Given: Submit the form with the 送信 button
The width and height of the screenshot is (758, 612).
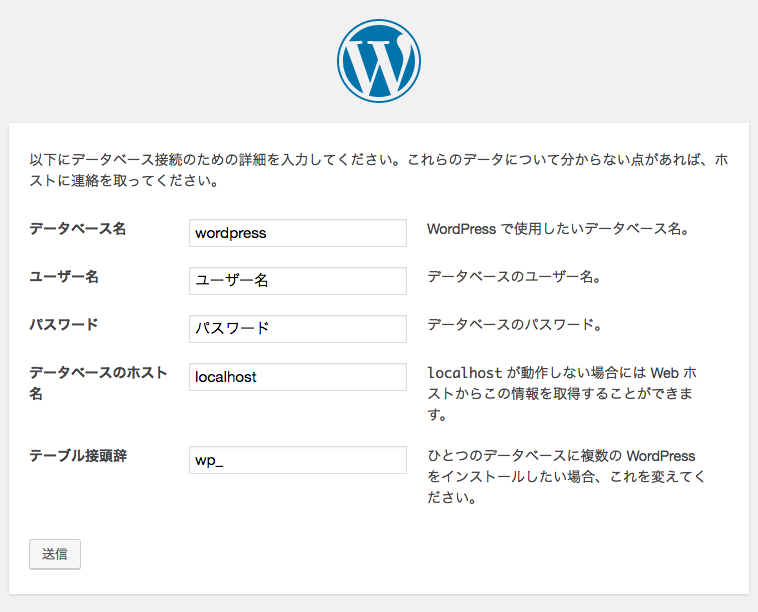Looking at the screenshot, I should coord(55,554).
